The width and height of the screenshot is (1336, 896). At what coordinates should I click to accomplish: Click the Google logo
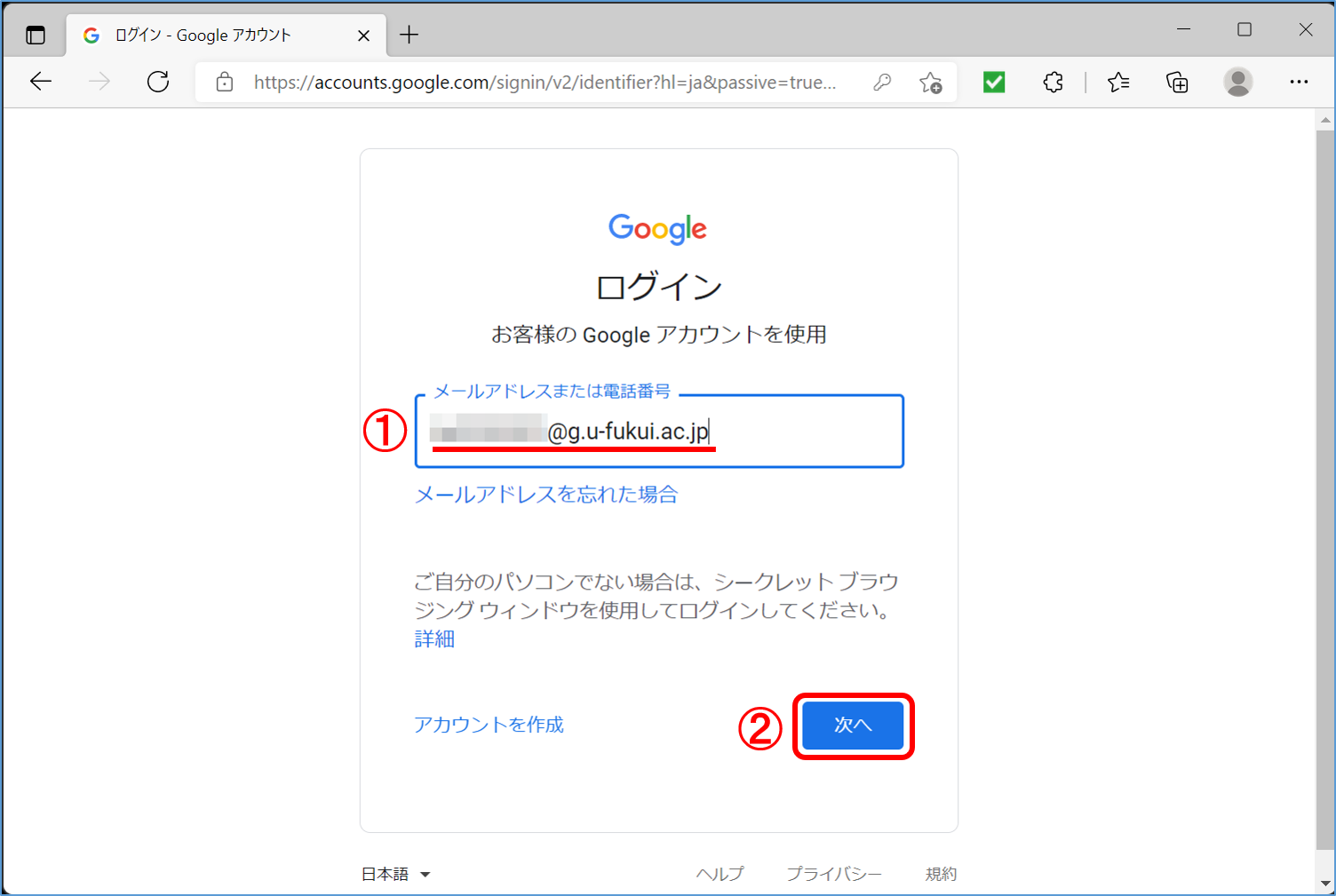point(658,229)
